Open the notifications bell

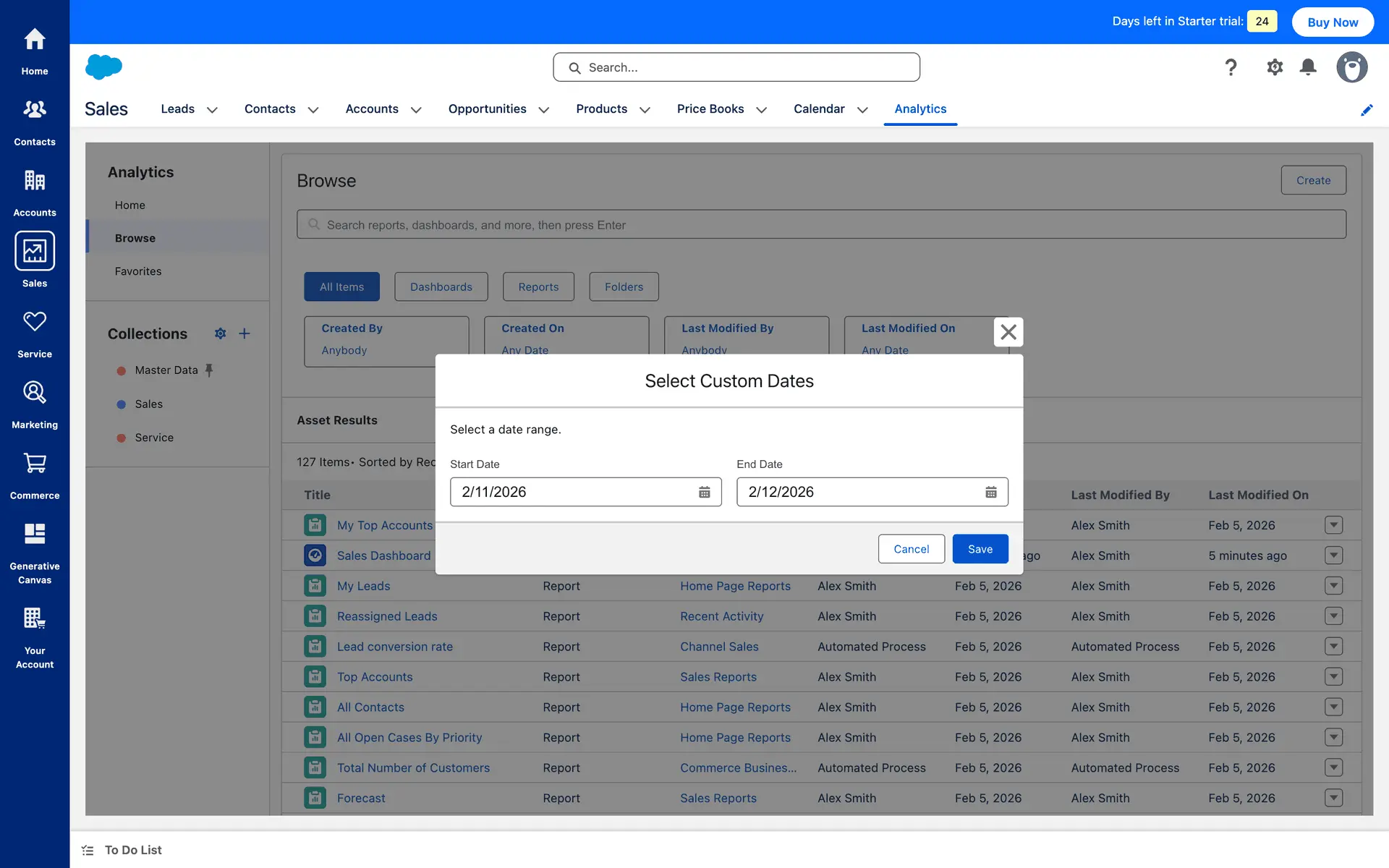coord(1307,67)
